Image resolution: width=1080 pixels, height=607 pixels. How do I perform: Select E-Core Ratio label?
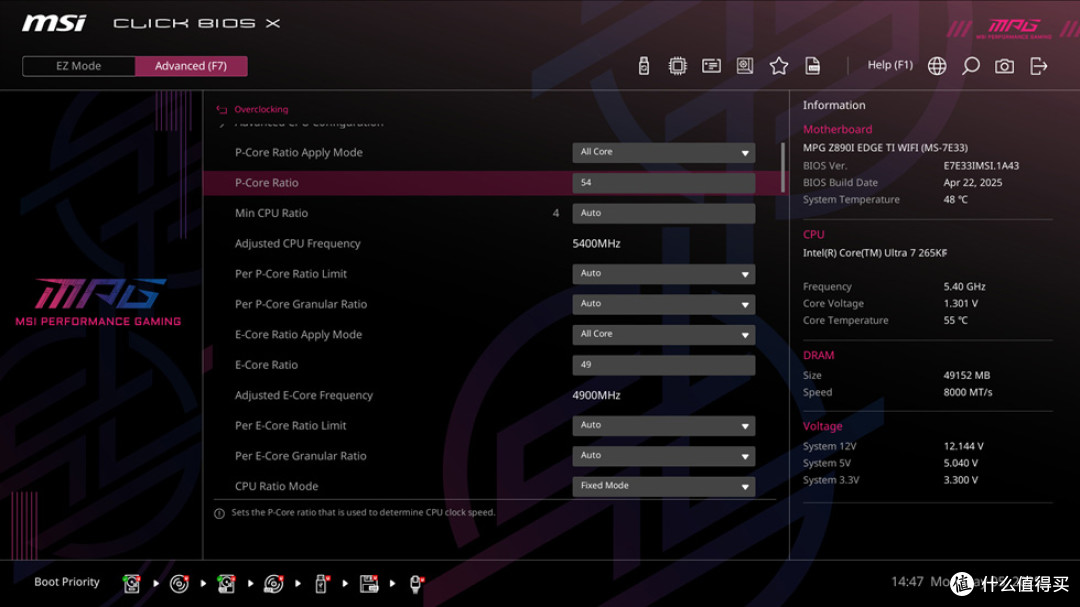[x=267, y=364]
